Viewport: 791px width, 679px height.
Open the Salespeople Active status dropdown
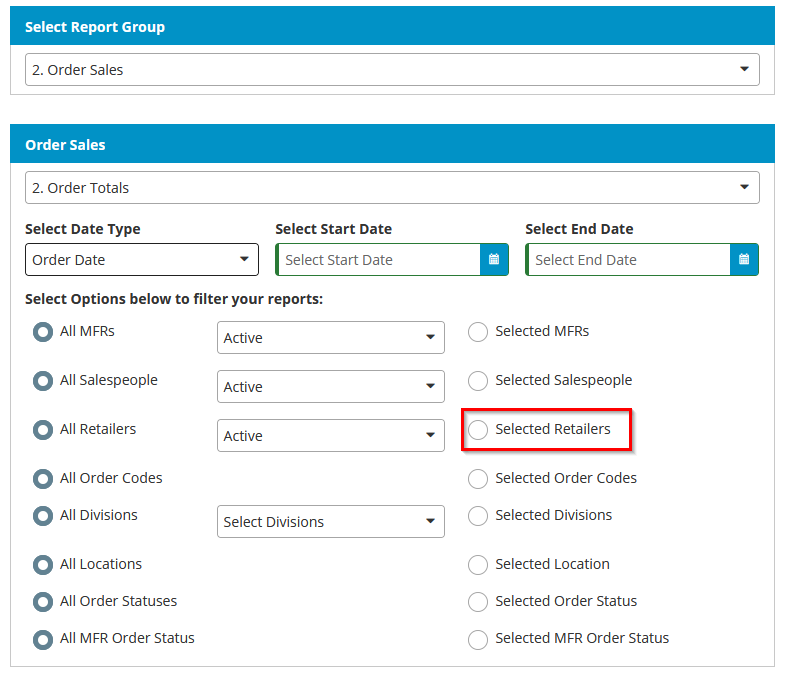tap(331, 386)
